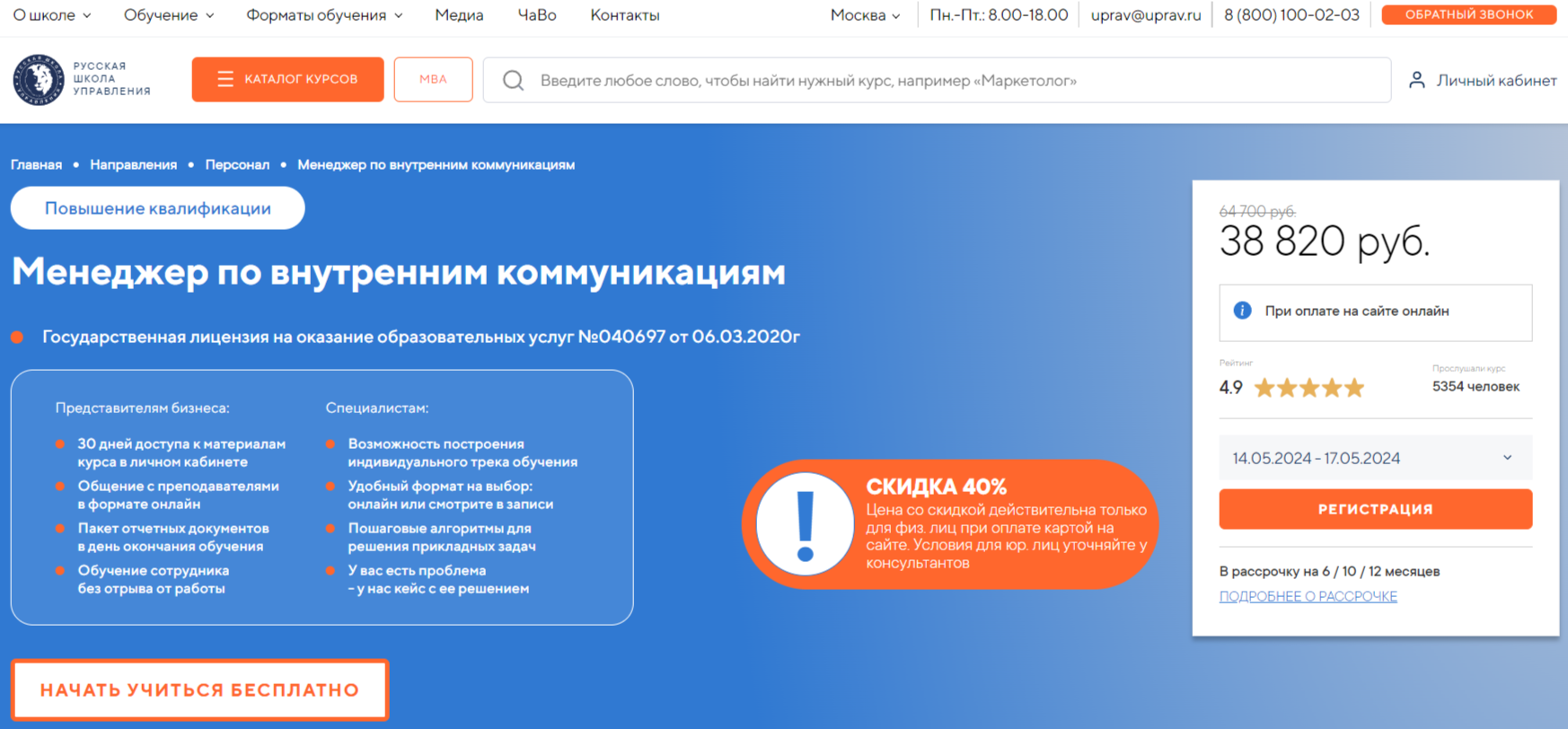The height and width of the screenshot is (729, 1568).
Task: Expand the Обучение dropdown menu
Action: coord(169,15)
